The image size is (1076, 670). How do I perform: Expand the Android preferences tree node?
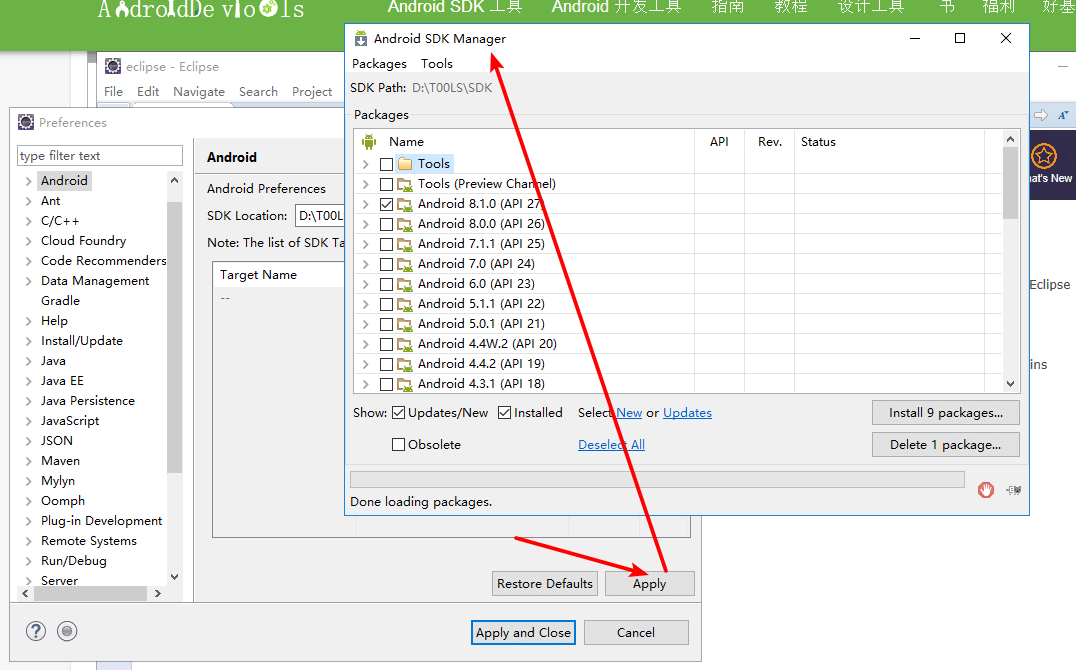pos(28,181)
